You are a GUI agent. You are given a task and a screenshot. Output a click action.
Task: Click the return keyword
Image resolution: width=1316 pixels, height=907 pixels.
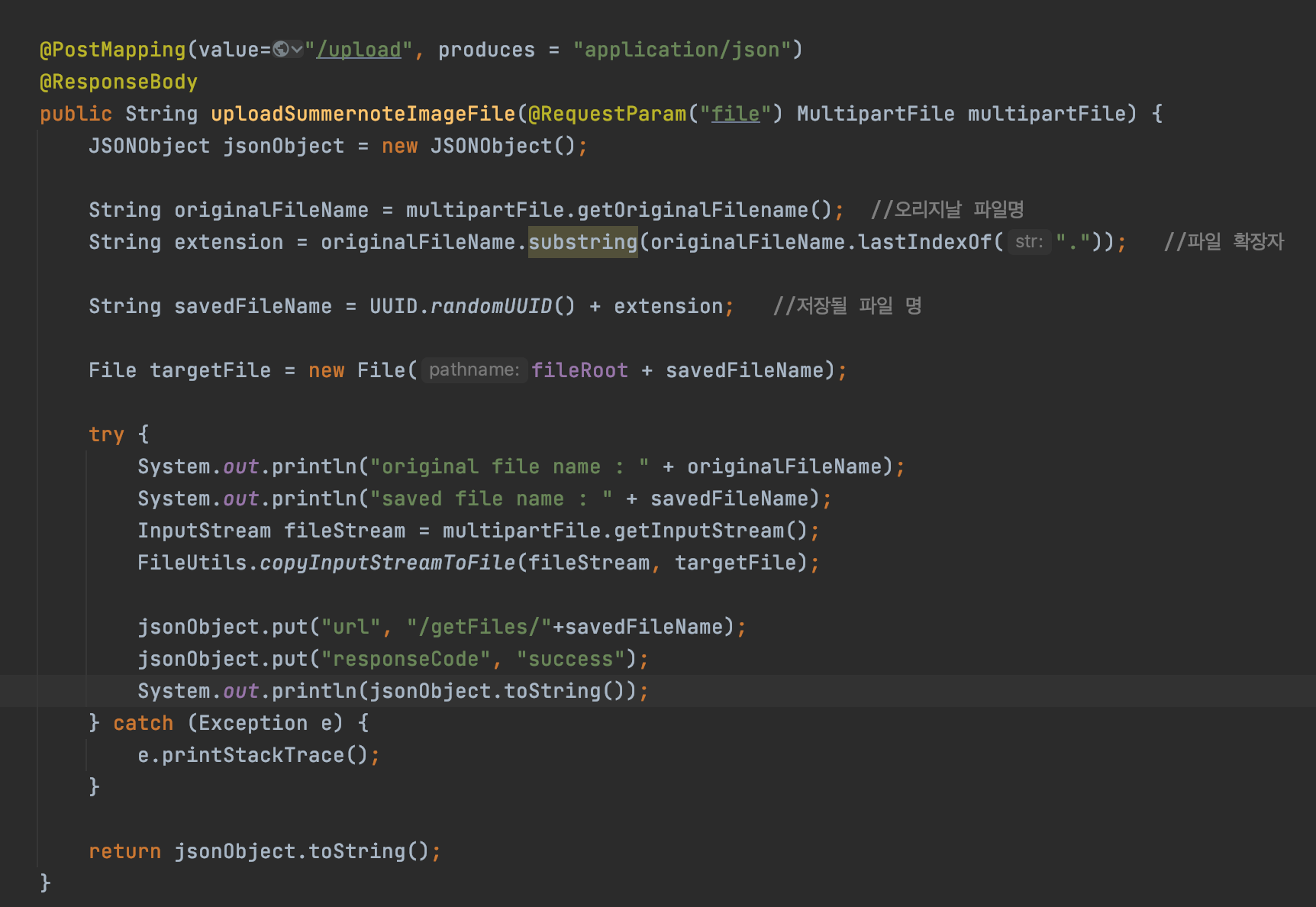[x=124, y=851]
